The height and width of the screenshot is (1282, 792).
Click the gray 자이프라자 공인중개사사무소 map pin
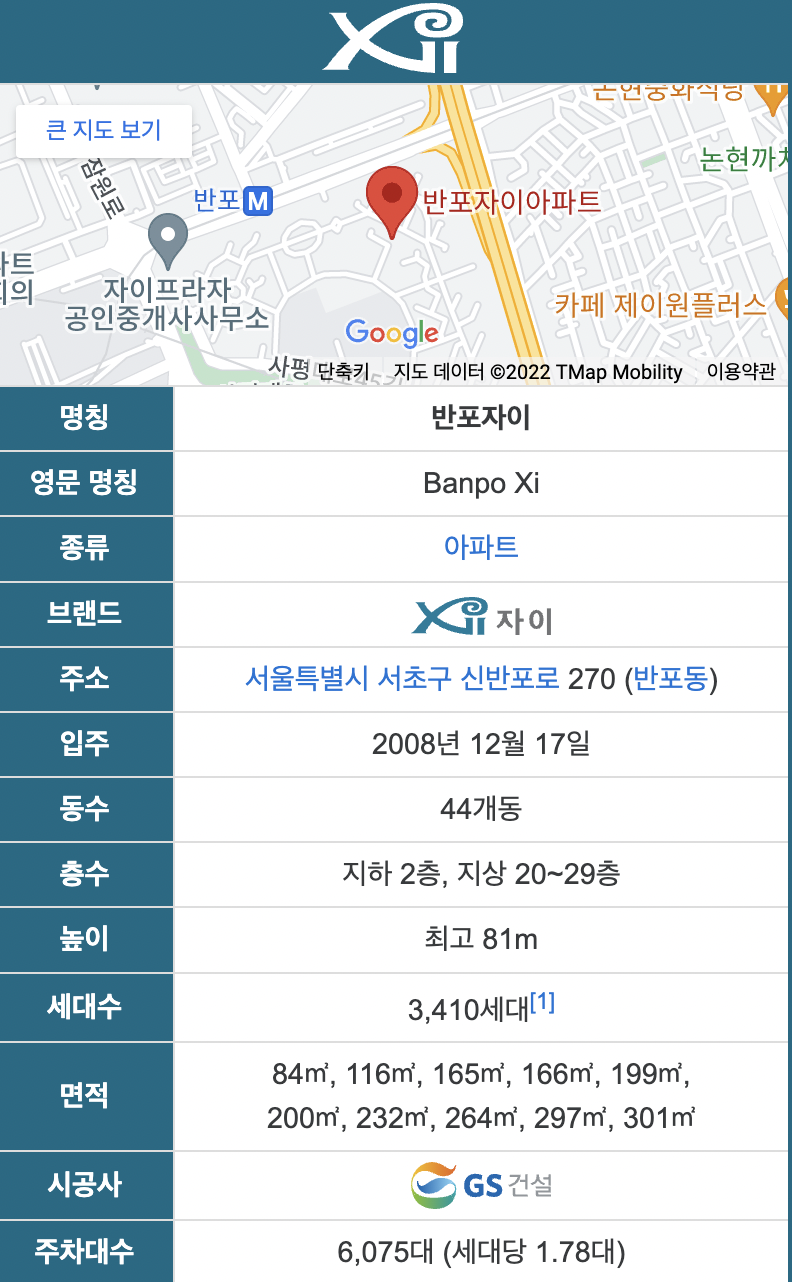(x=167, y=243)
